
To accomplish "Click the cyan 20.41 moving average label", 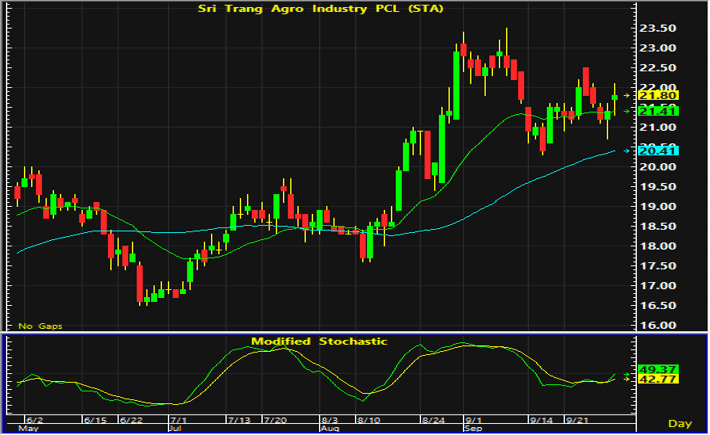I will 658,151.
